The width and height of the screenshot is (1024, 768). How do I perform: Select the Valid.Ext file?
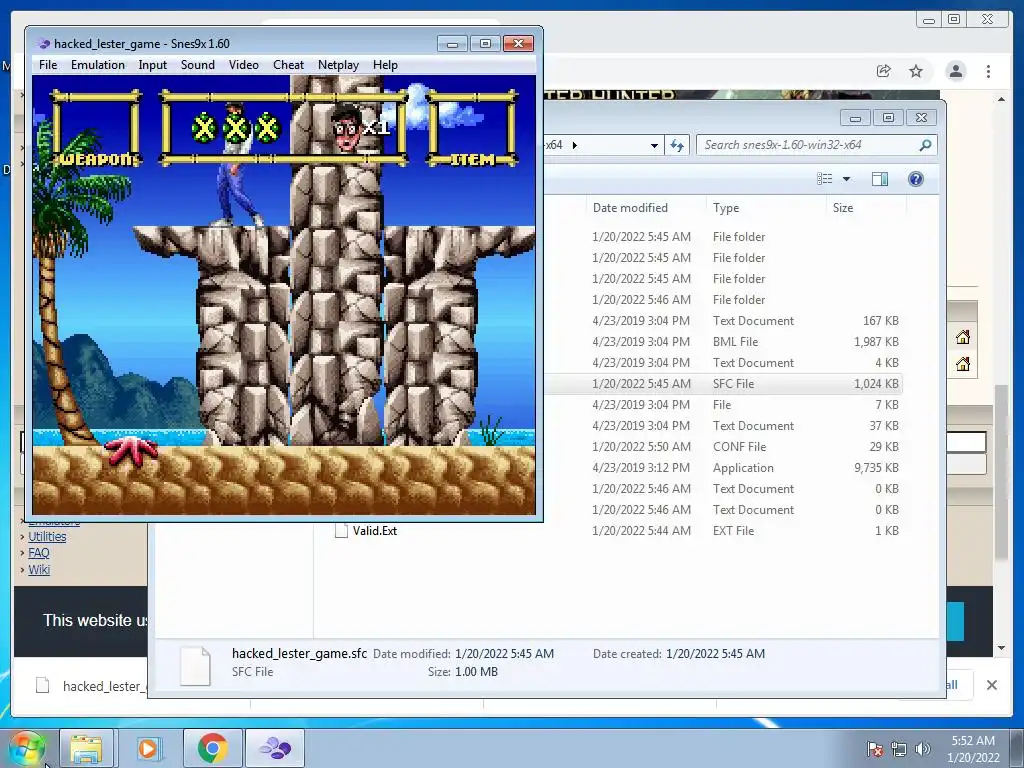point(374,531)
